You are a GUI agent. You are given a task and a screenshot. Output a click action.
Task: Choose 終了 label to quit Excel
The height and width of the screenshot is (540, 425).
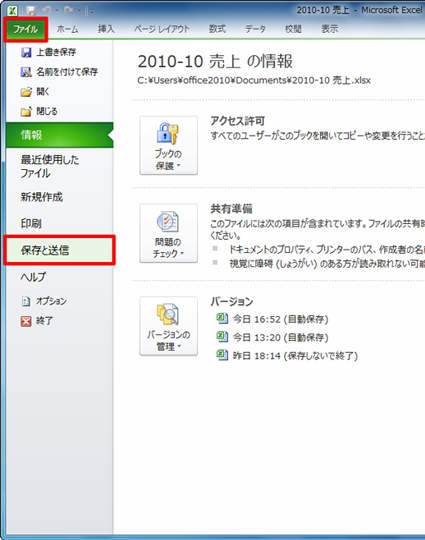(x=44, y=321)
